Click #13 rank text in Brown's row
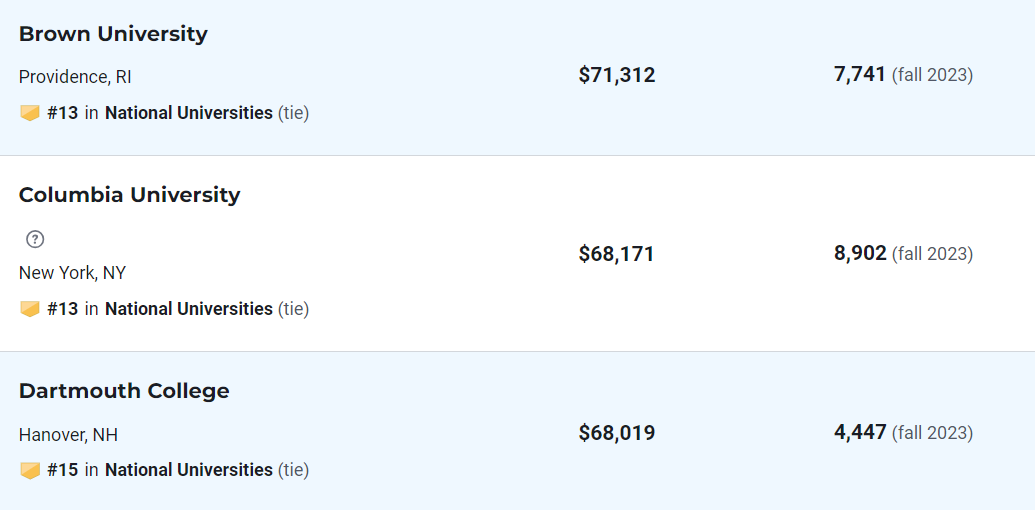 point(63,113)
